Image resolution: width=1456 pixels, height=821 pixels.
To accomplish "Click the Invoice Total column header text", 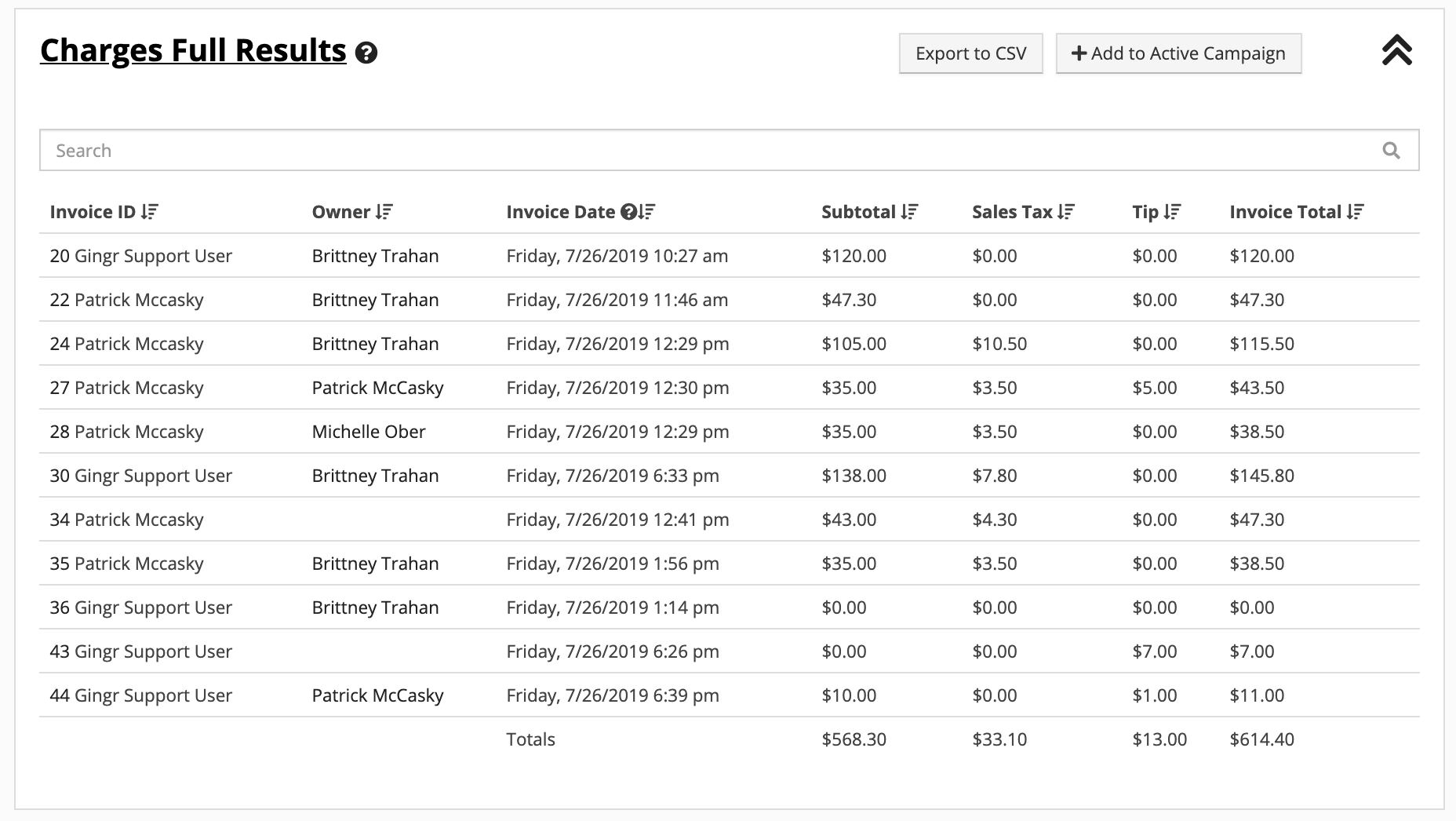I will pyautogui.click(x=1286, y=212).
